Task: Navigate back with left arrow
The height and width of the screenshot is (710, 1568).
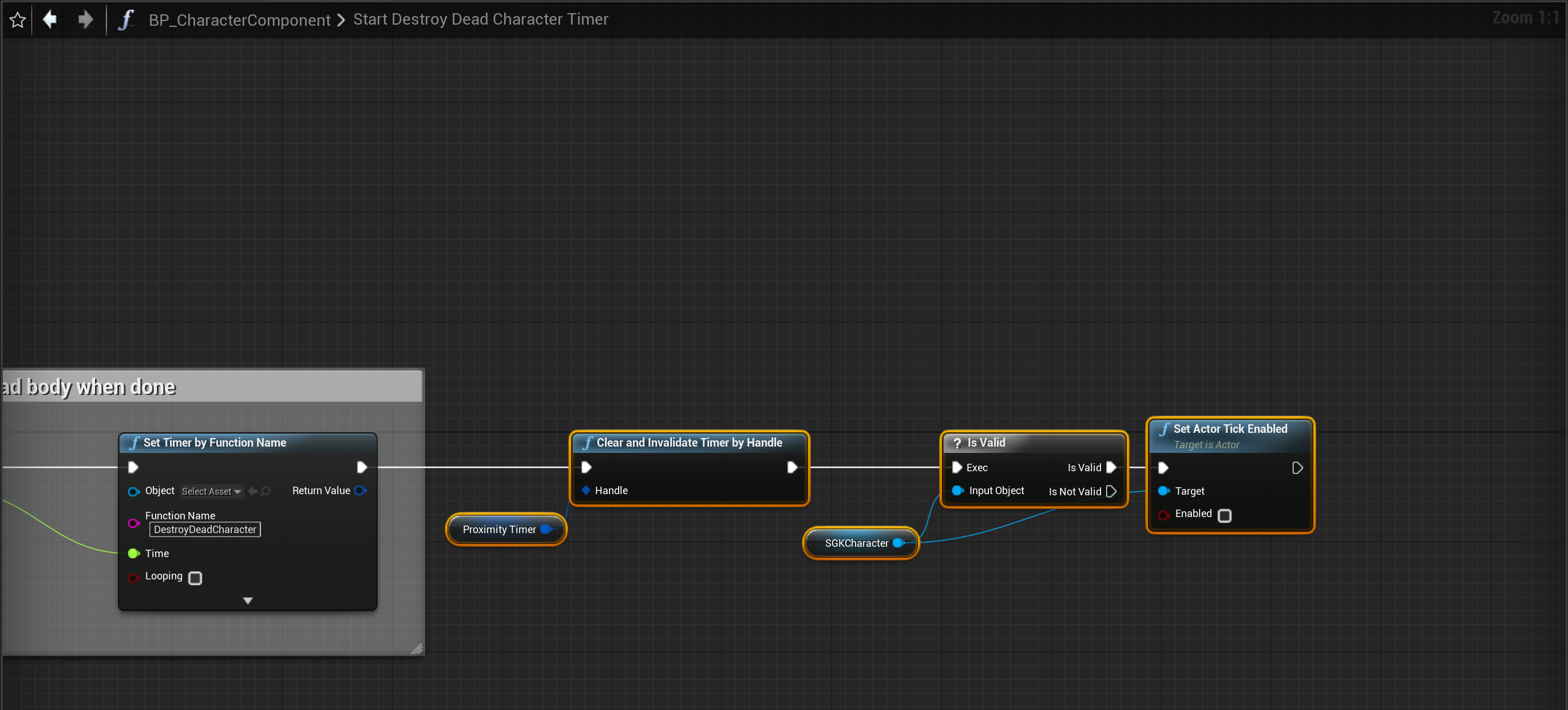Action: [x=50, y=19]
